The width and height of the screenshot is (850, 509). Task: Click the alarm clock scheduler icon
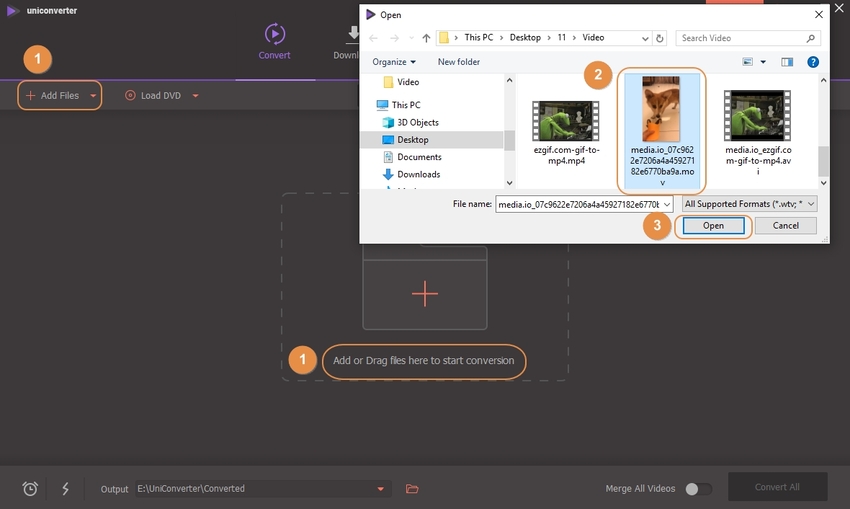tap(31, 488)
